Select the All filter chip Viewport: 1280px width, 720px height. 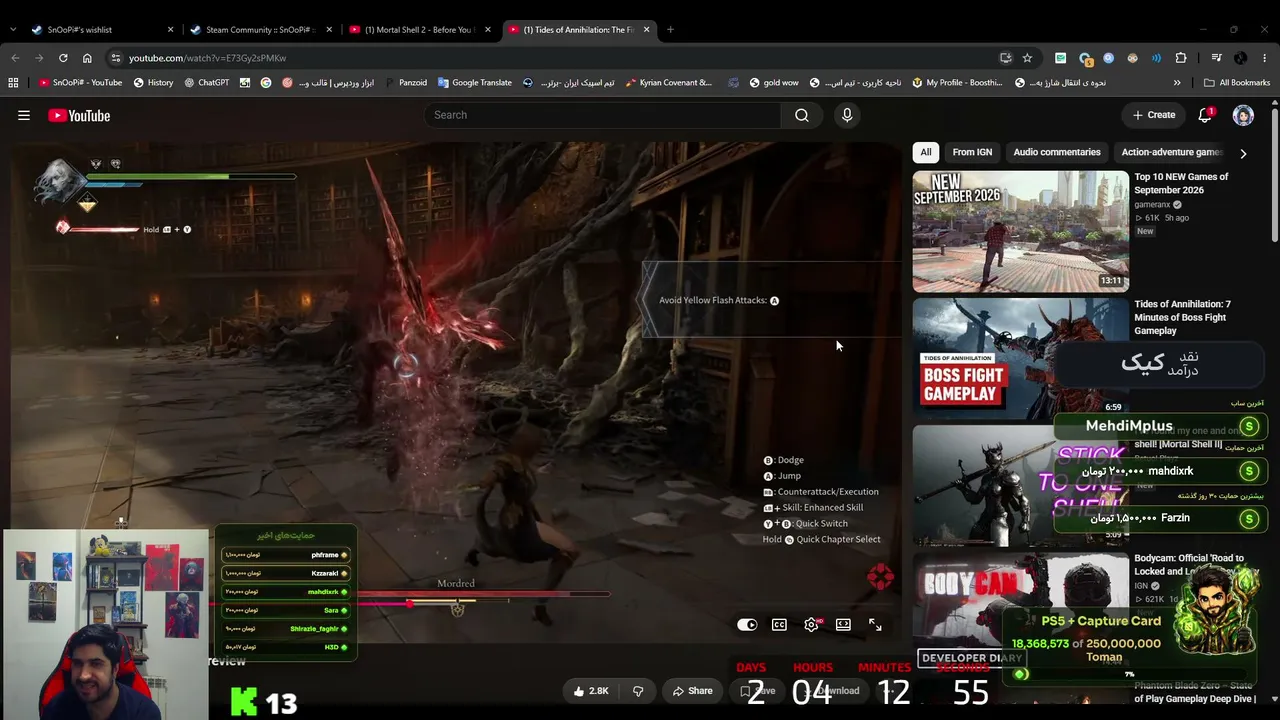pyautogui.click(x=926, y=152)
